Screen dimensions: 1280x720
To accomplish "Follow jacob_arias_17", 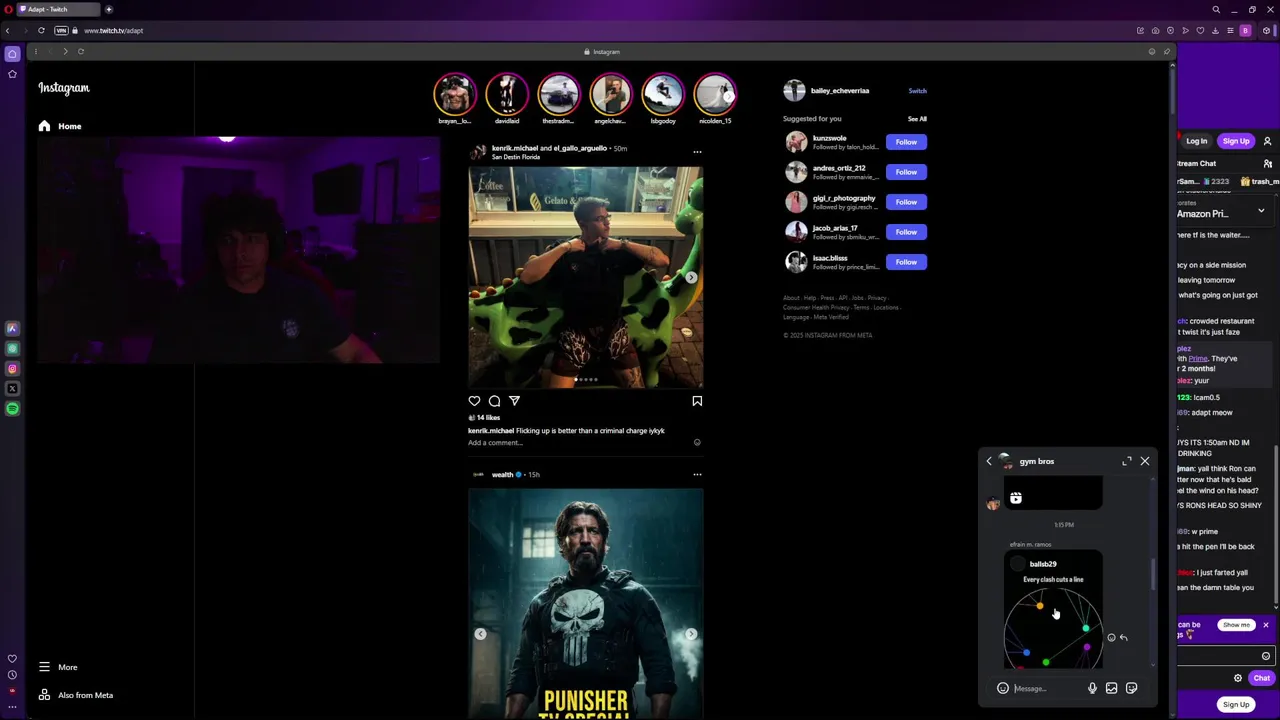I will click(906, 232).
